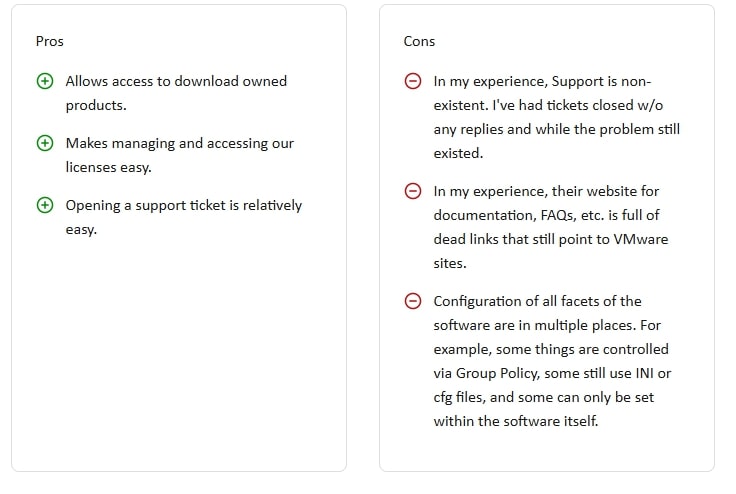The width and height of the screenshot is (736, 494).
Task: Click green plus icon beside managing licenses
Action: point(44,143)
